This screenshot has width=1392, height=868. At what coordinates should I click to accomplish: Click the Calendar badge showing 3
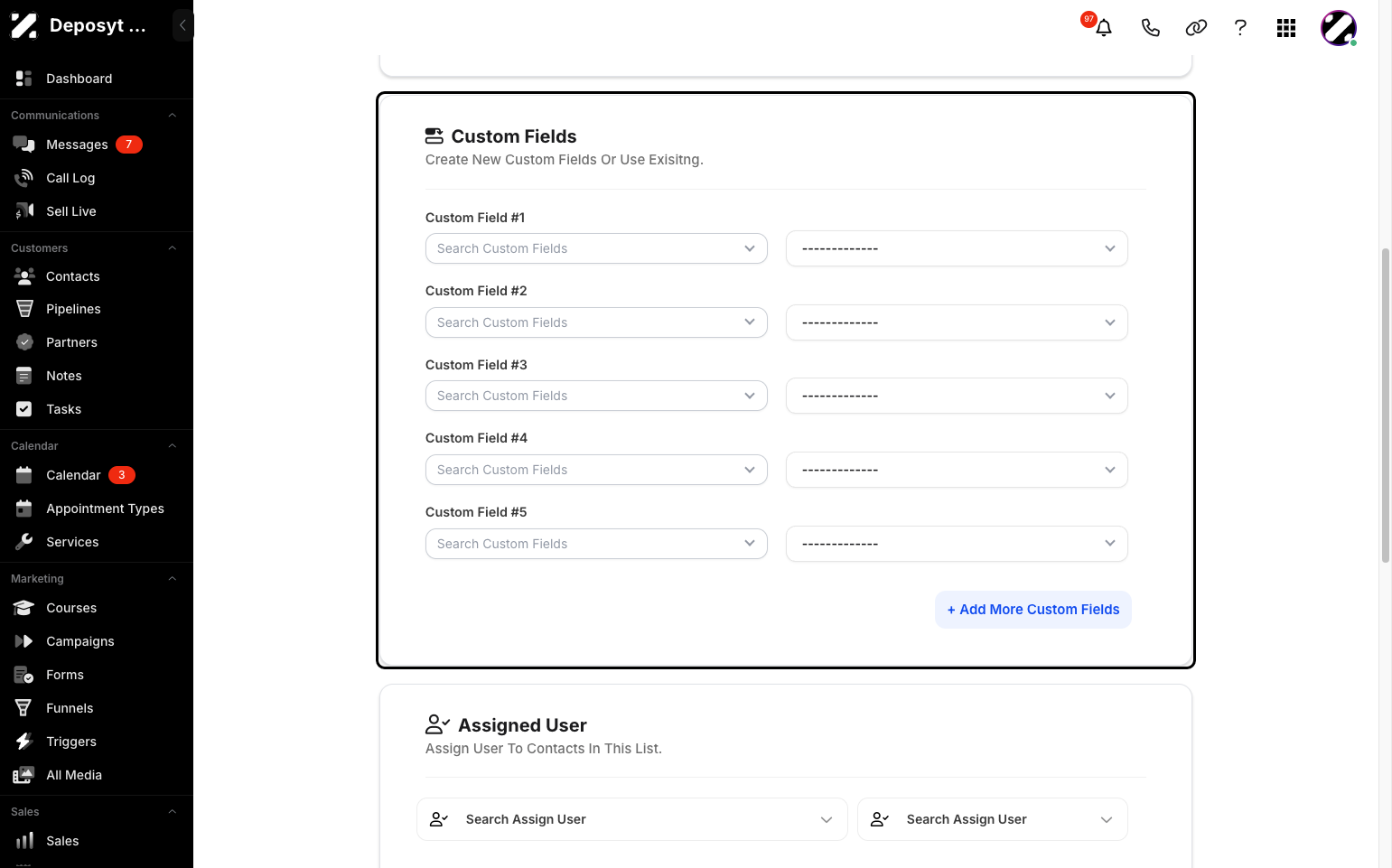point(122,475)
